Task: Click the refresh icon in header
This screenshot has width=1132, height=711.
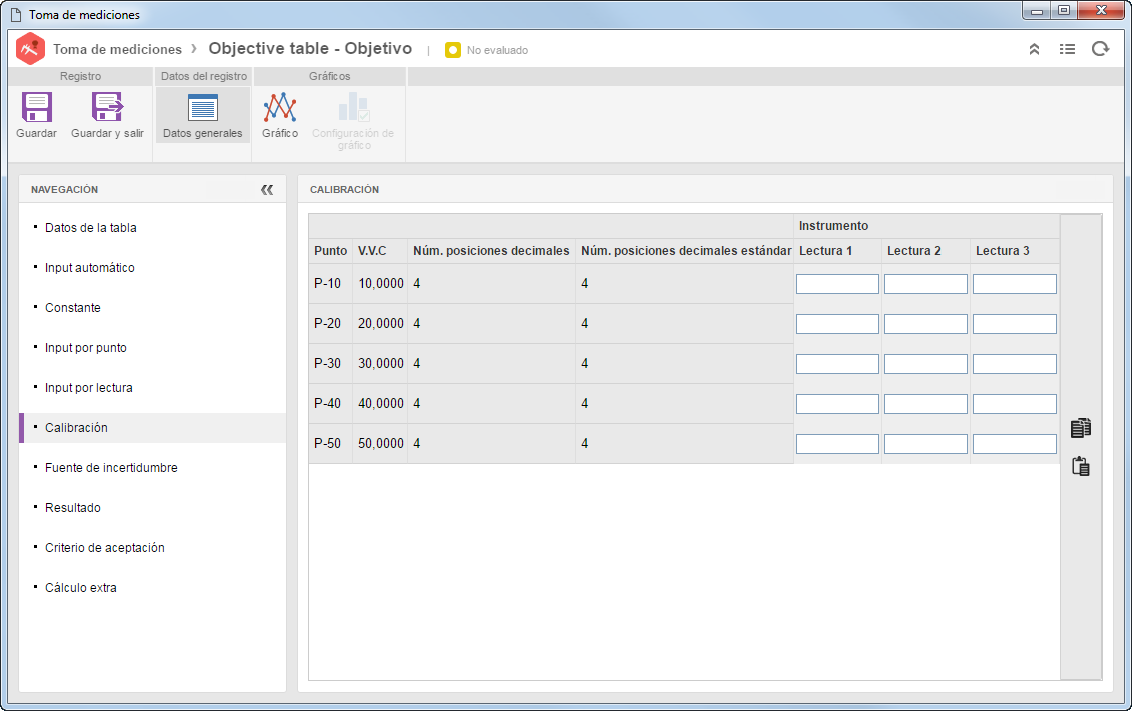Action: (1100, 49)
